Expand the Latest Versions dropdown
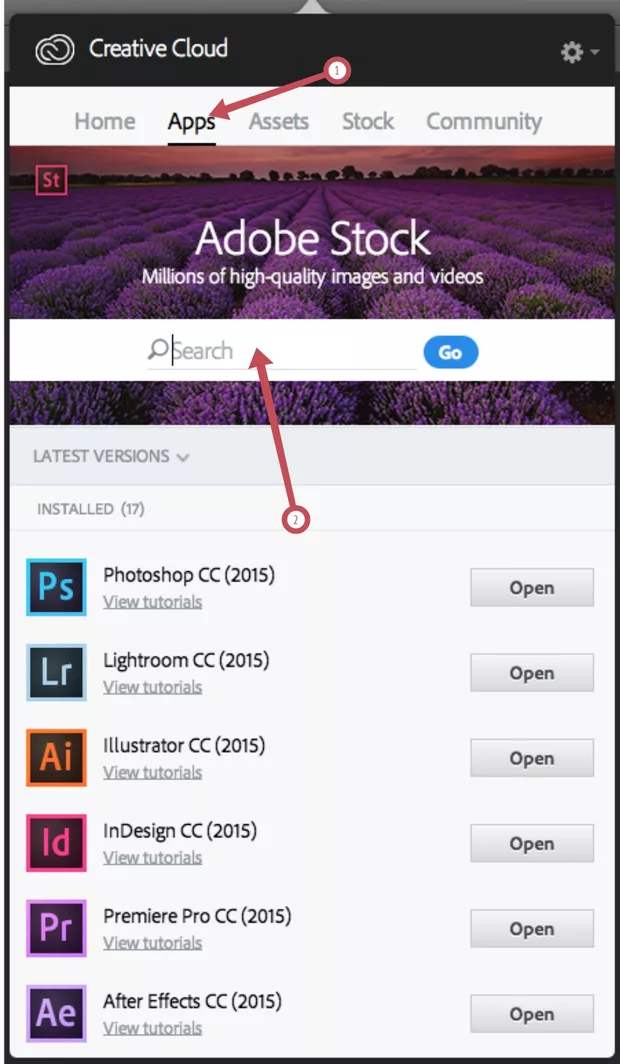The height and width of the screenshot is (1064, 620). pos(110,456)
